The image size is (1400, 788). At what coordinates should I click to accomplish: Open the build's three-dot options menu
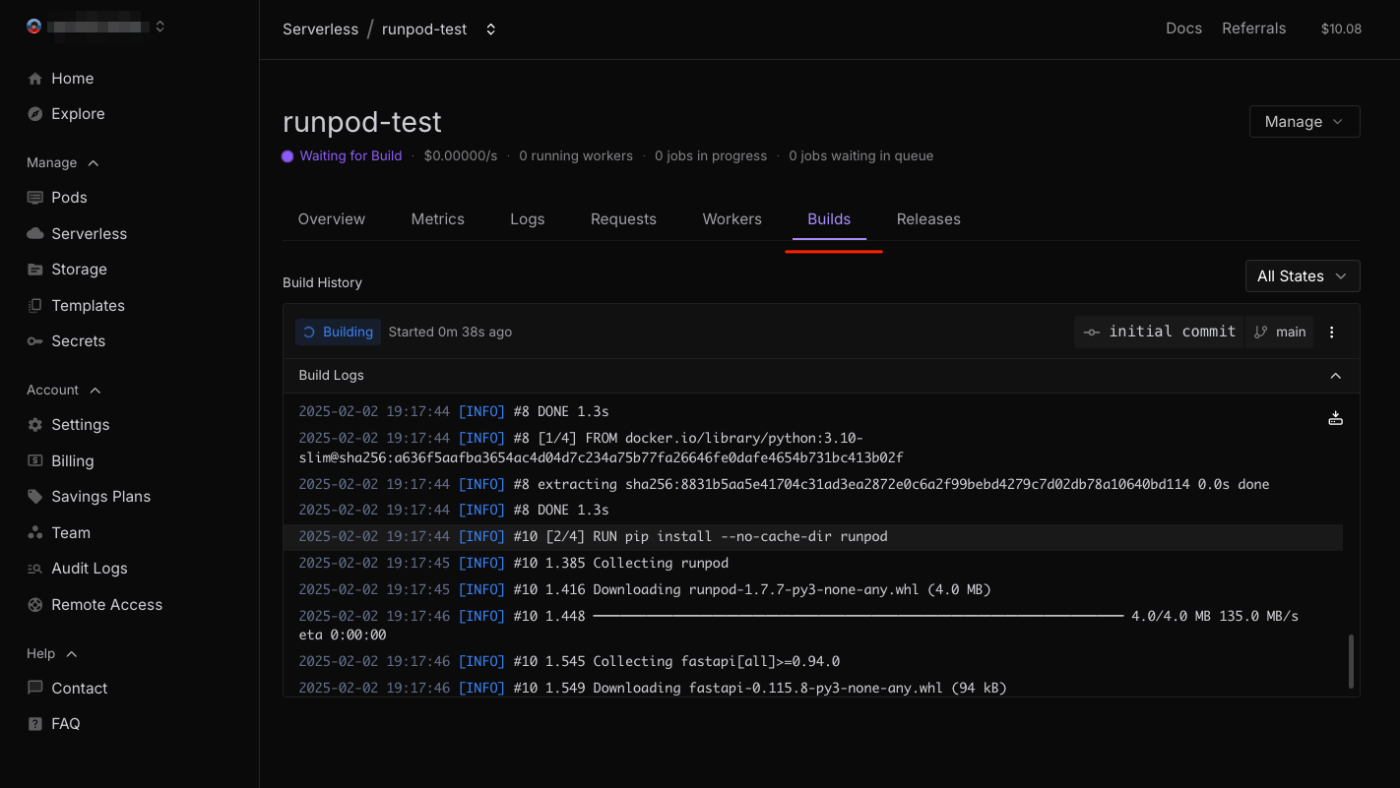point(1332,332)
